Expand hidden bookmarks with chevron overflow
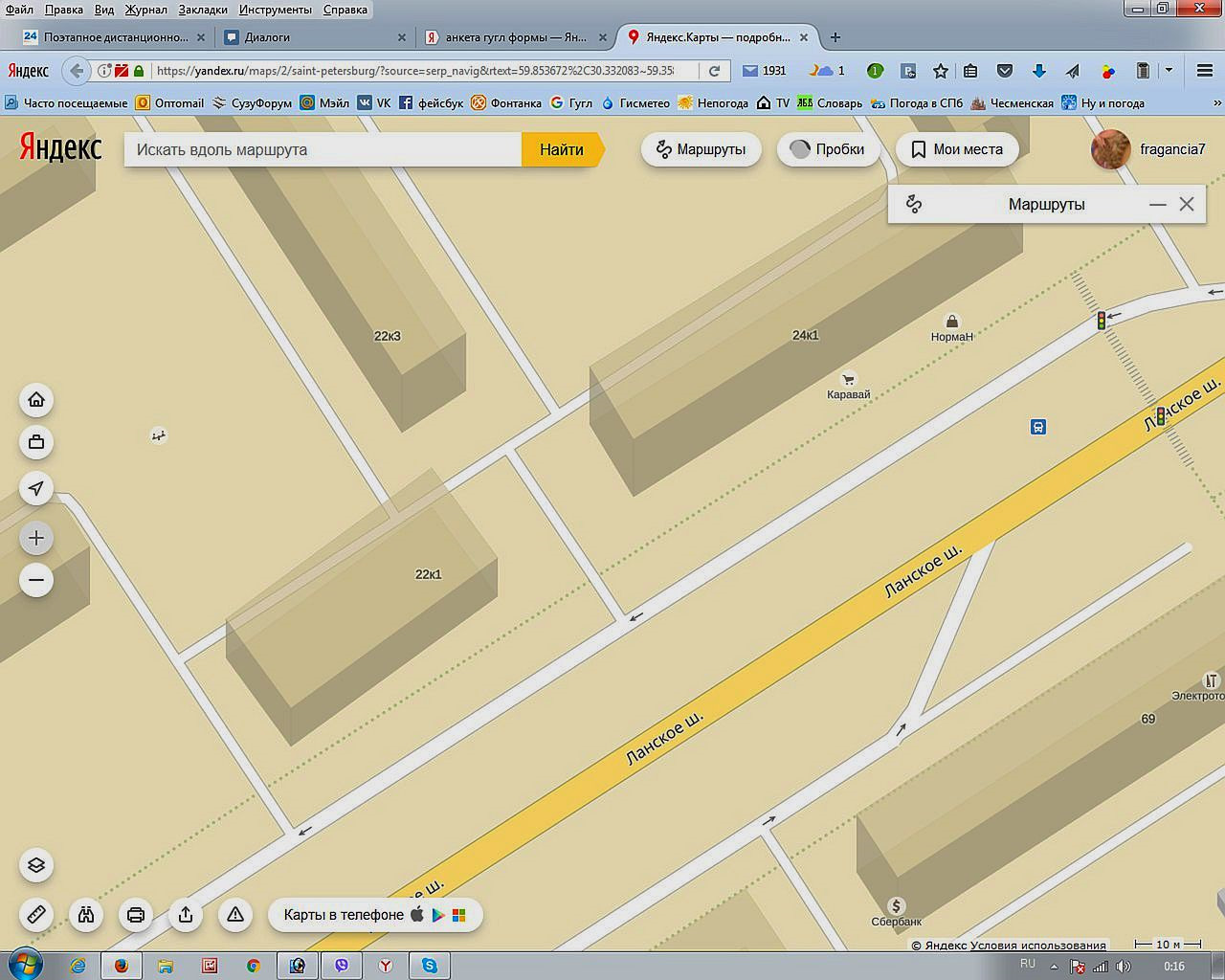Screen dimensions: 1225x980 point(1217,102)
